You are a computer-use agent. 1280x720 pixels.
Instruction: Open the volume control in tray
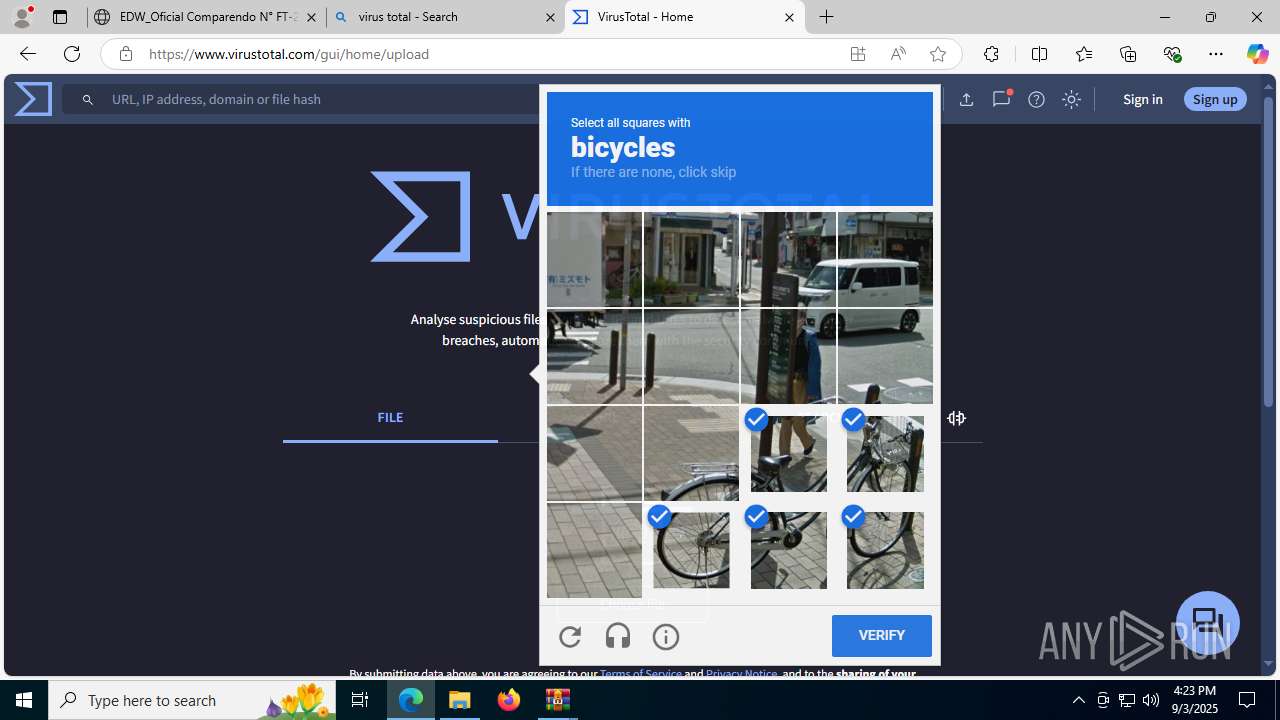click(x=1151, y=700)
